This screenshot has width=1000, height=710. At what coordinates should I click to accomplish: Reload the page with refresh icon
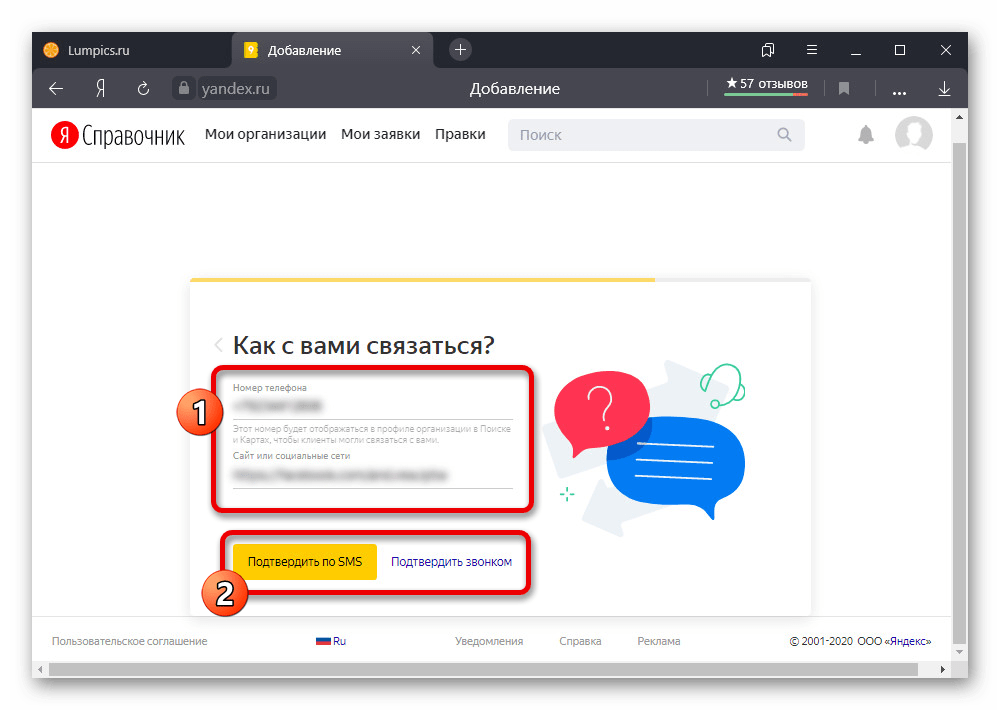(143, 89)
